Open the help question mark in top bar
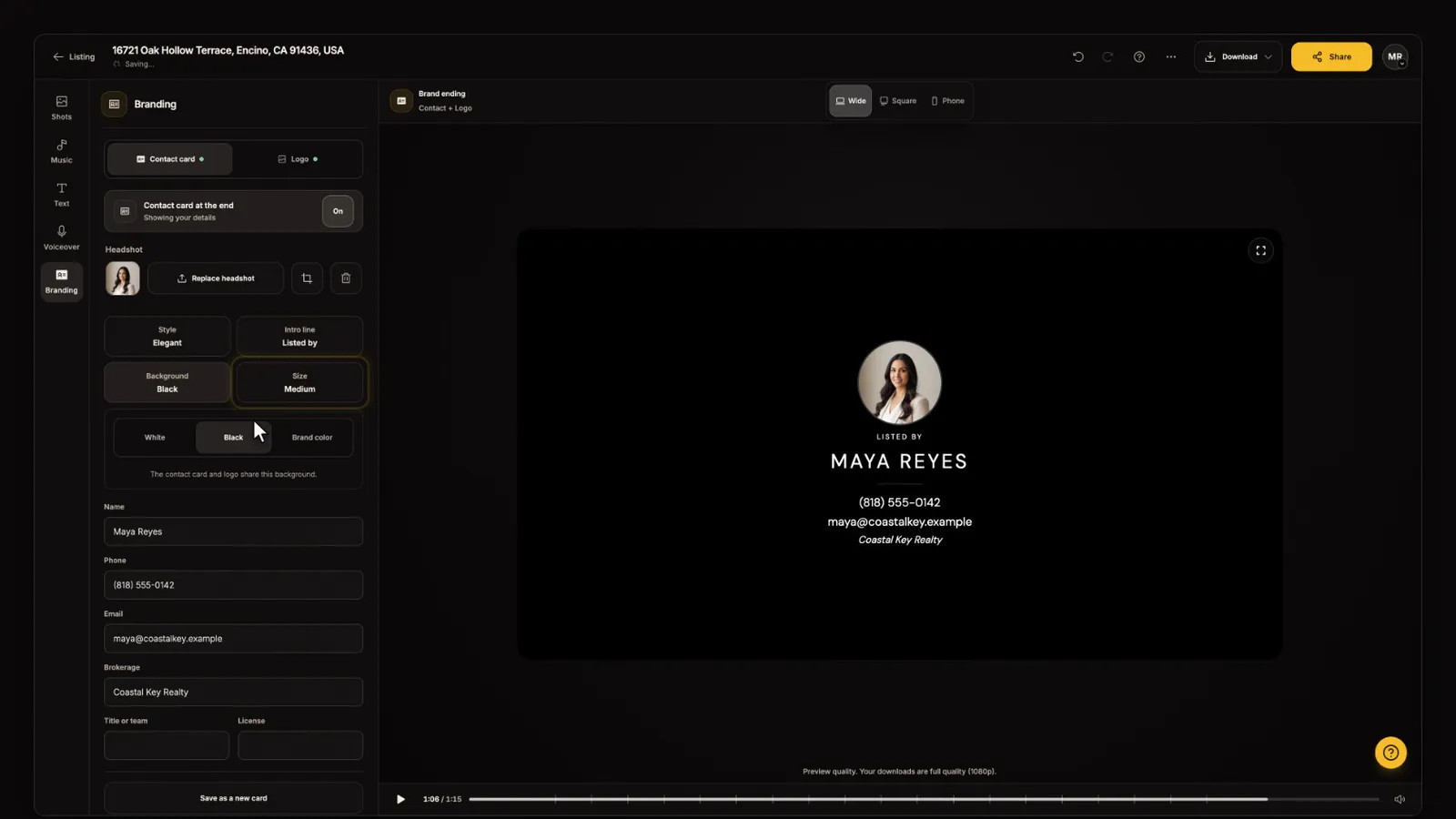This screenshot has height=819, width=1456. coord(1138,56)
